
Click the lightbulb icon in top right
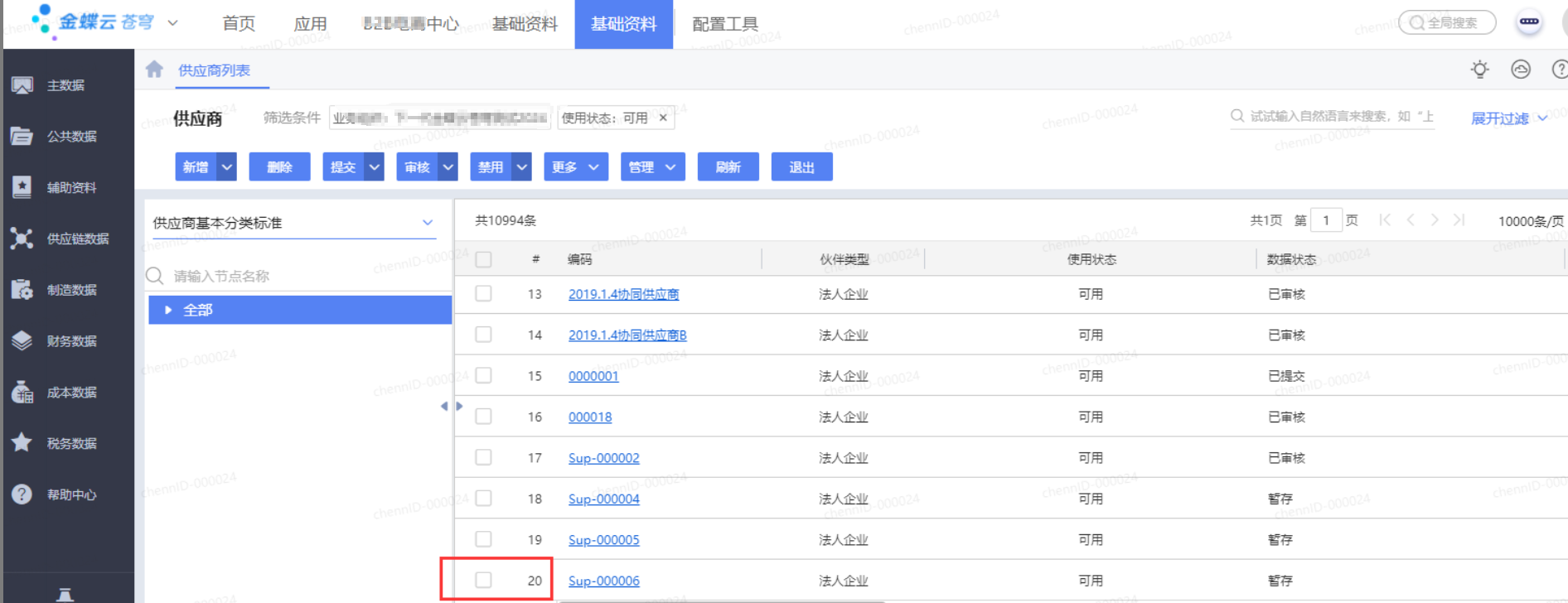coord(1479,70)
